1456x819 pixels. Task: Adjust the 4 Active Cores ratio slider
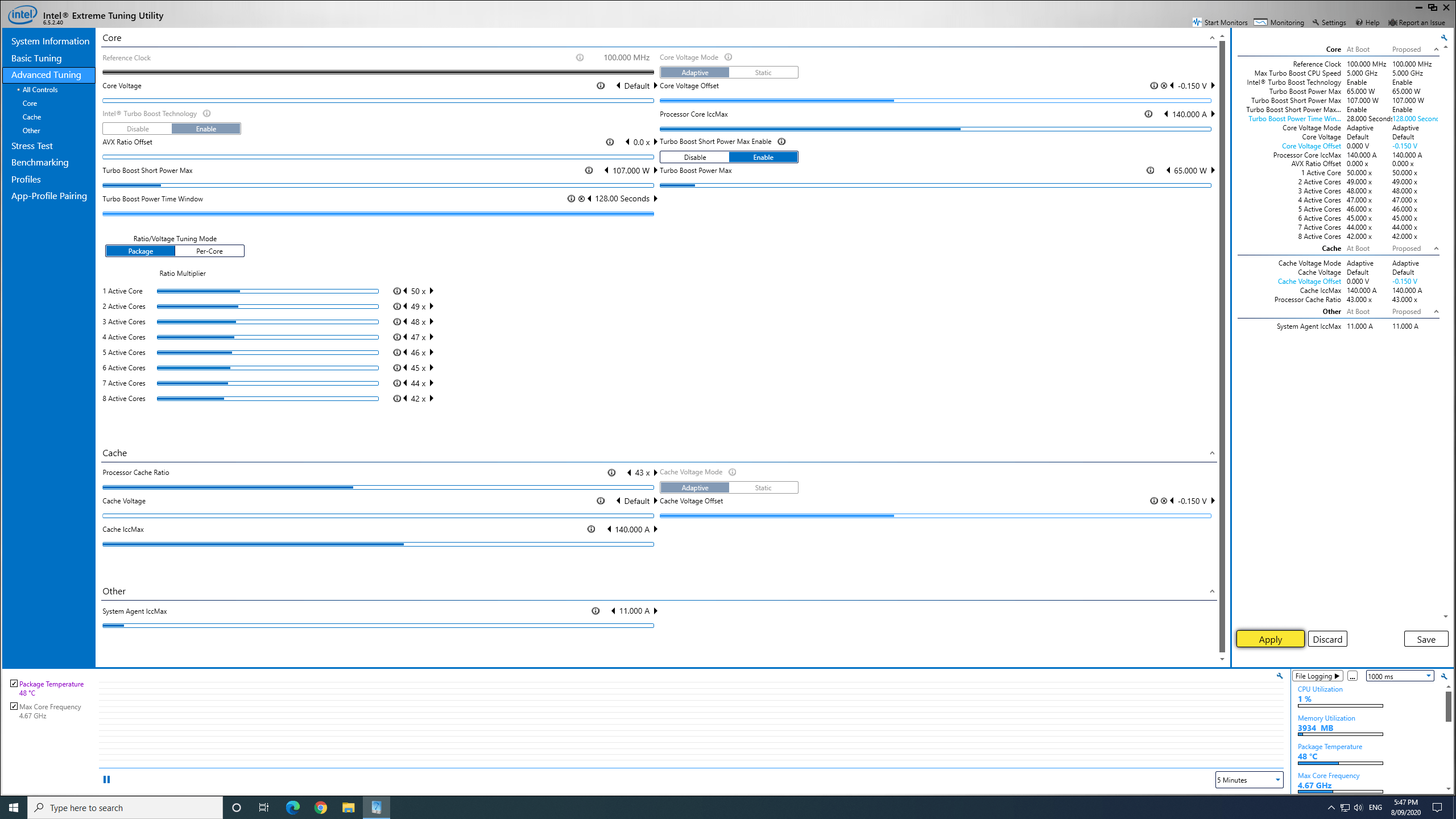click(267, 337)
